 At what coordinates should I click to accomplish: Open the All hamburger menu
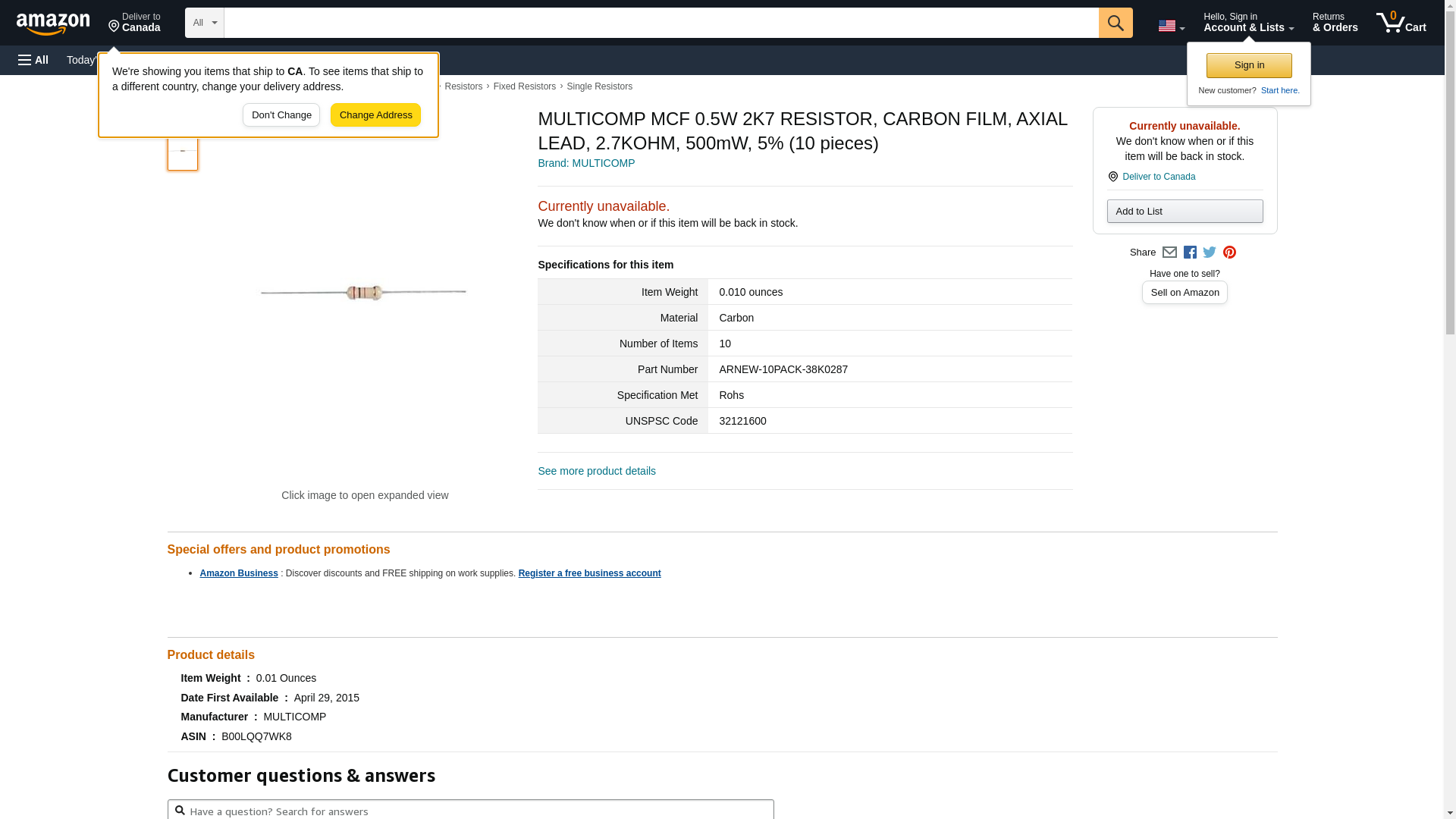[x=33, y=60]
